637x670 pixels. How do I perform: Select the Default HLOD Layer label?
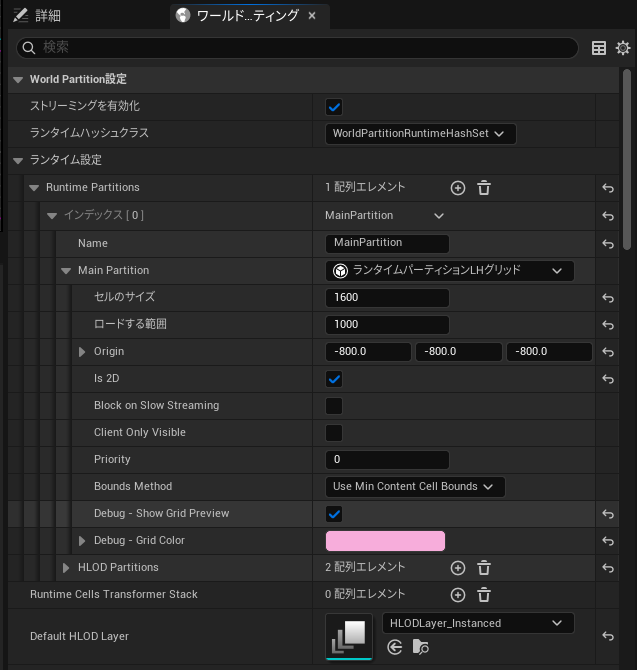tap(79, 636)
